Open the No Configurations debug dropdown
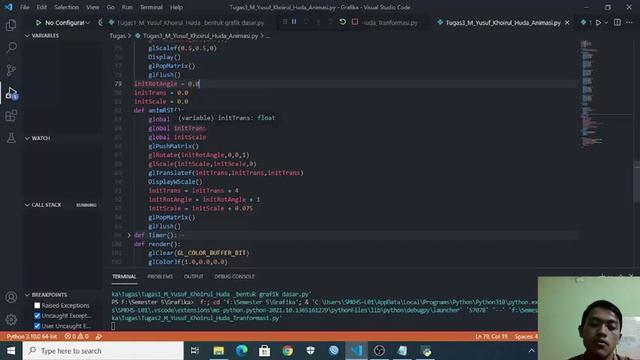 click(67, 23)
